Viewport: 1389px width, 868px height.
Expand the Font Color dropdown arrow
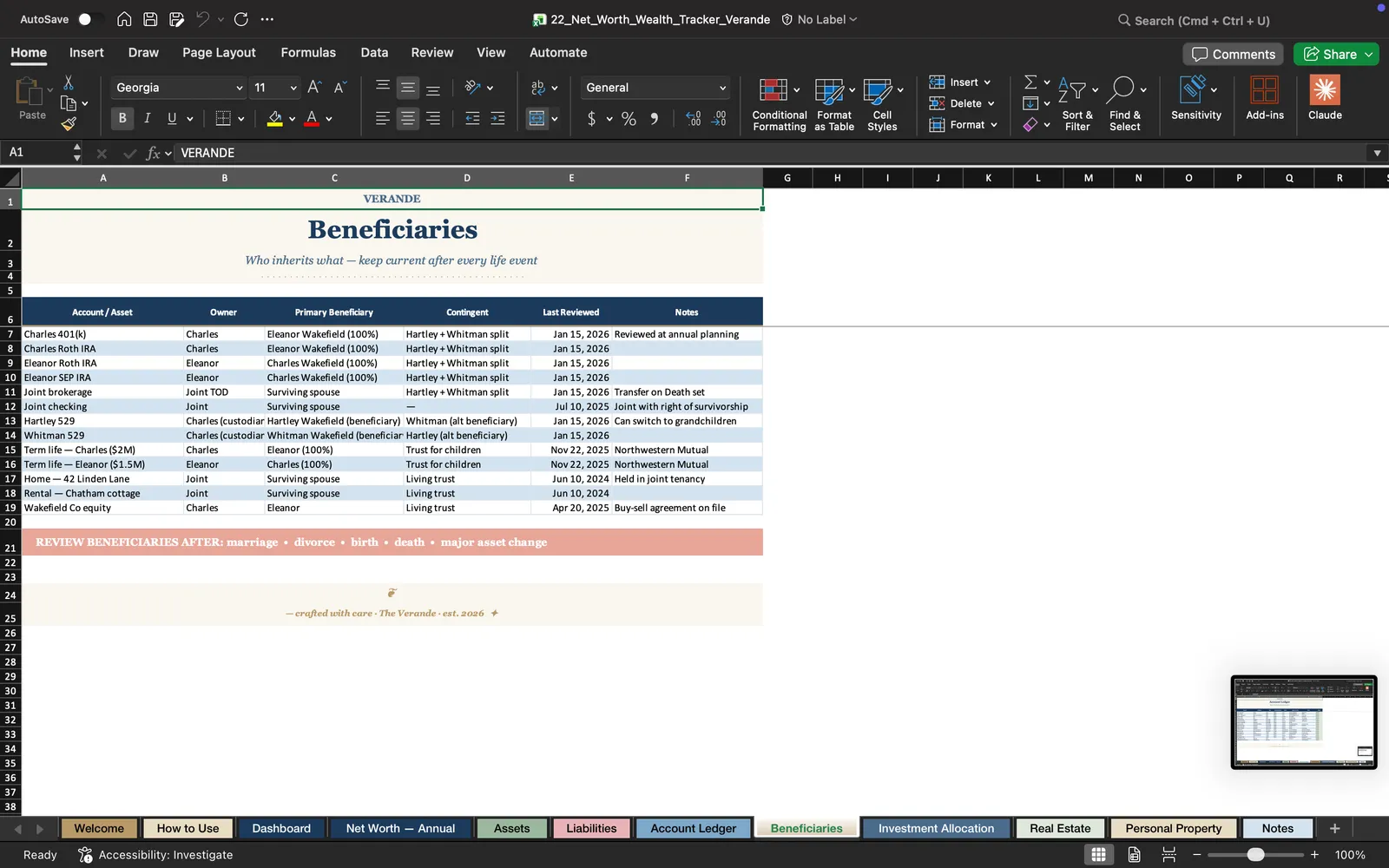329,119
